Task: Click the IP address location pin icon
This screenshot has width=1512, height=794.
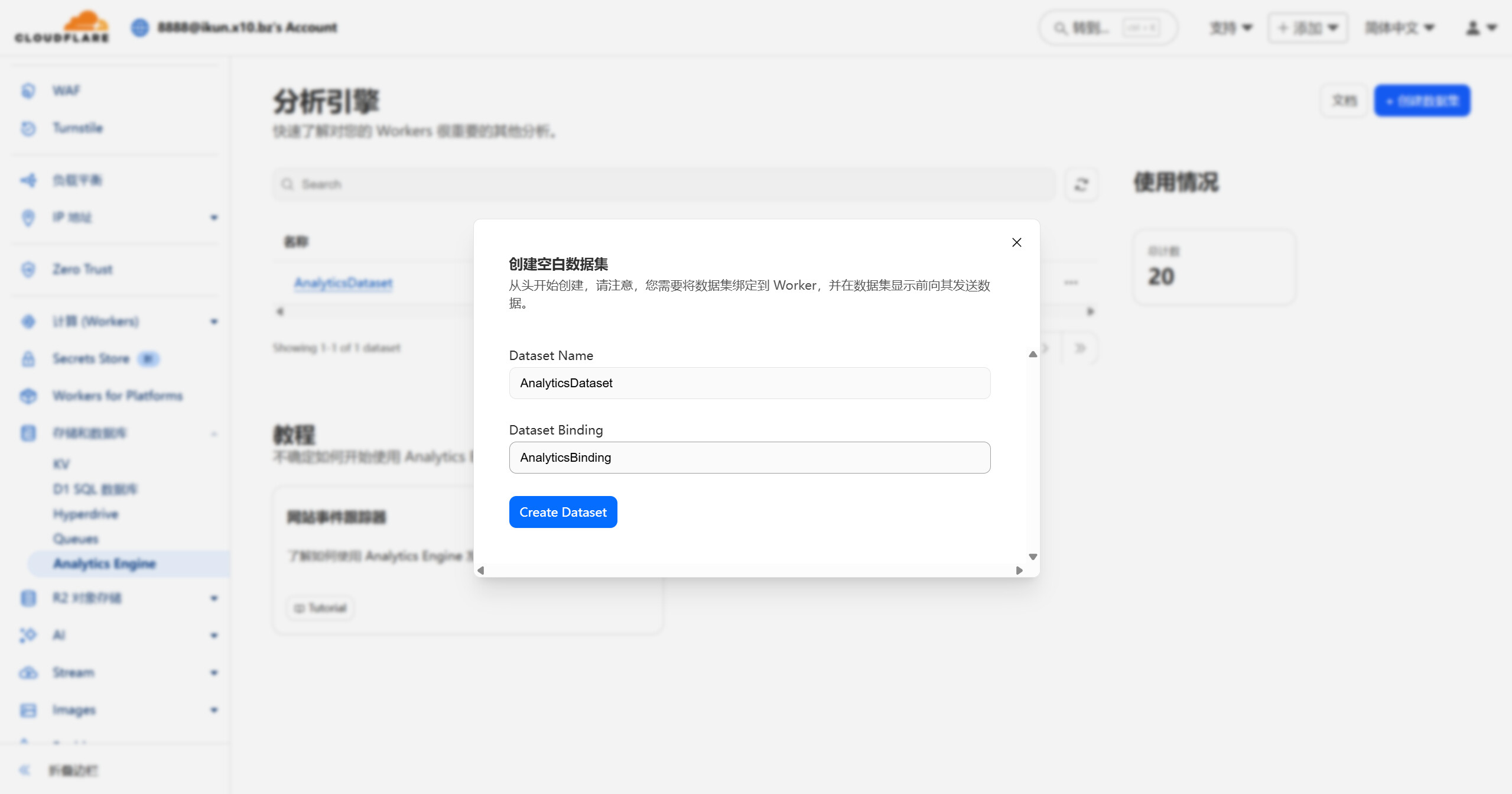Action: tap(28, 218)
